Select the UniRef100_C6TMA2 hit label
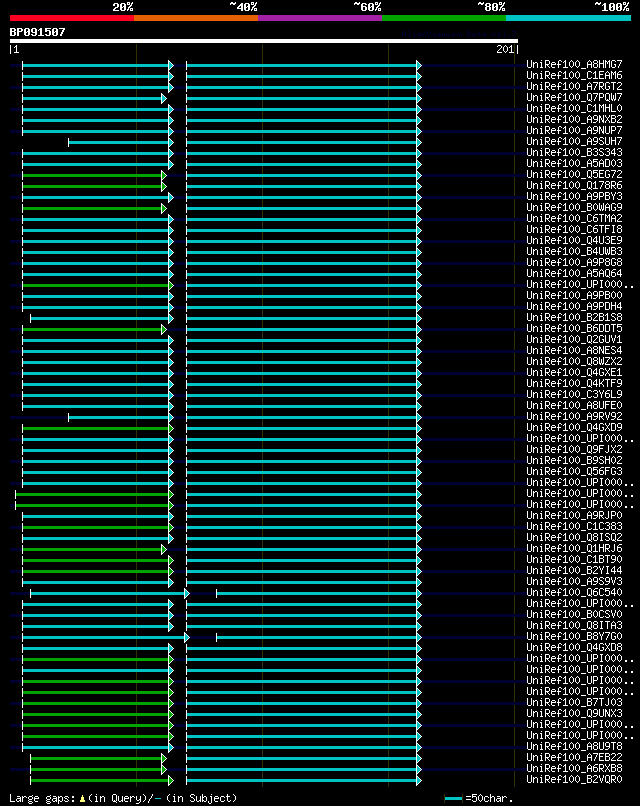 coord(574,218)
